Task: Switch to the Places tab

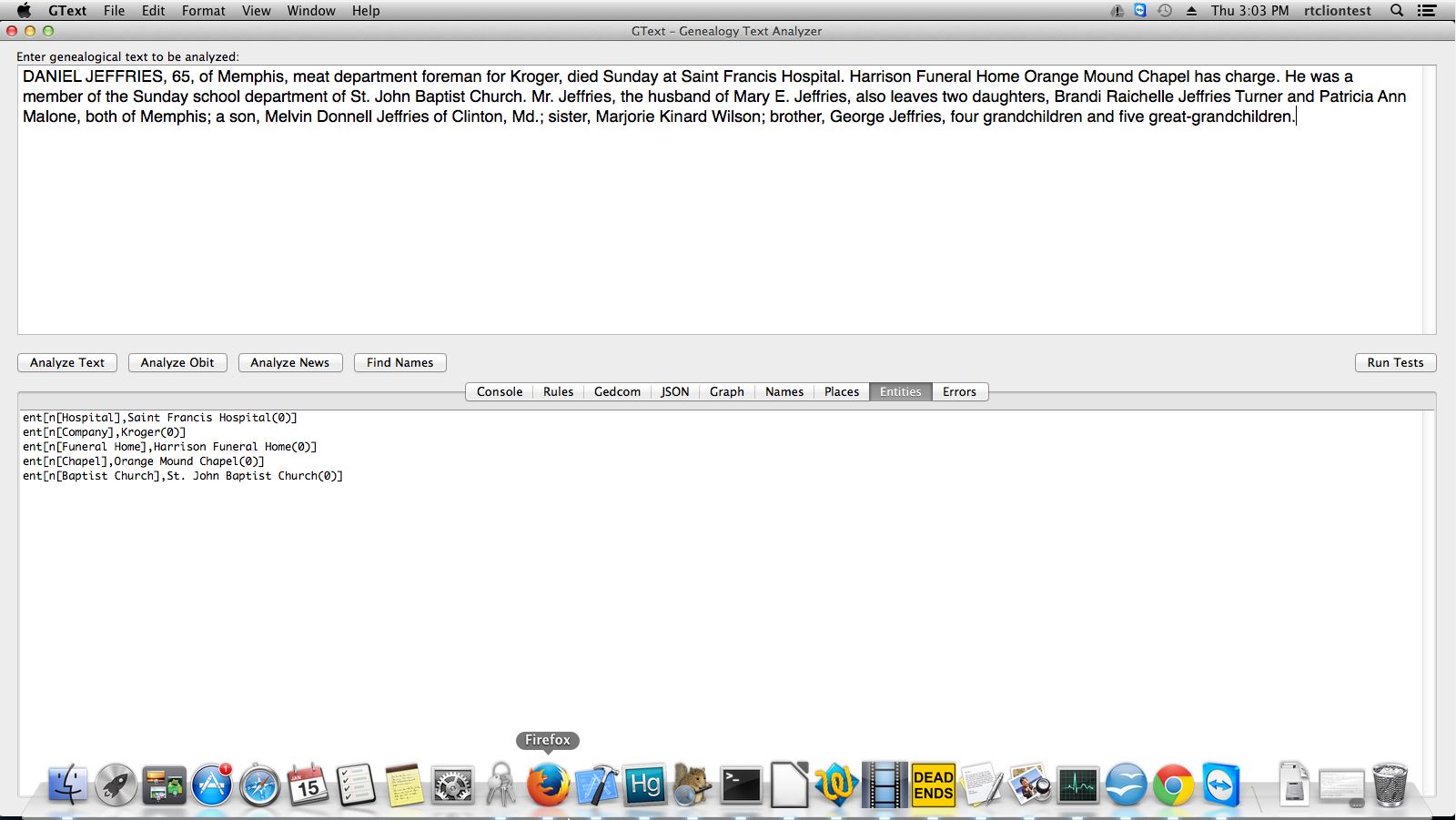Action: point(842,391)
